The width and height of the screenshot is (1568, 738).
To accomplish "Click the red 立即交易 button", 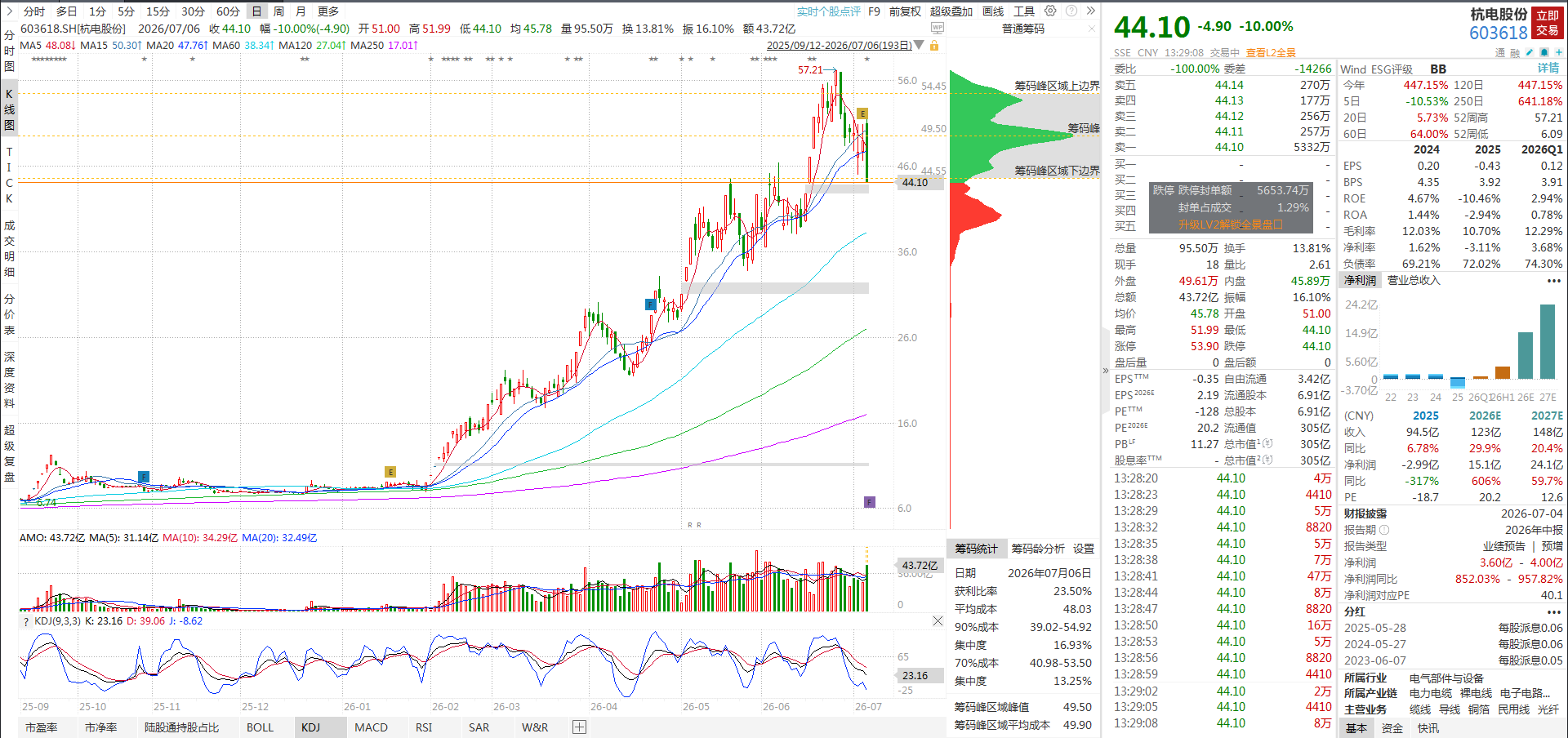I will click(1548, 23).
